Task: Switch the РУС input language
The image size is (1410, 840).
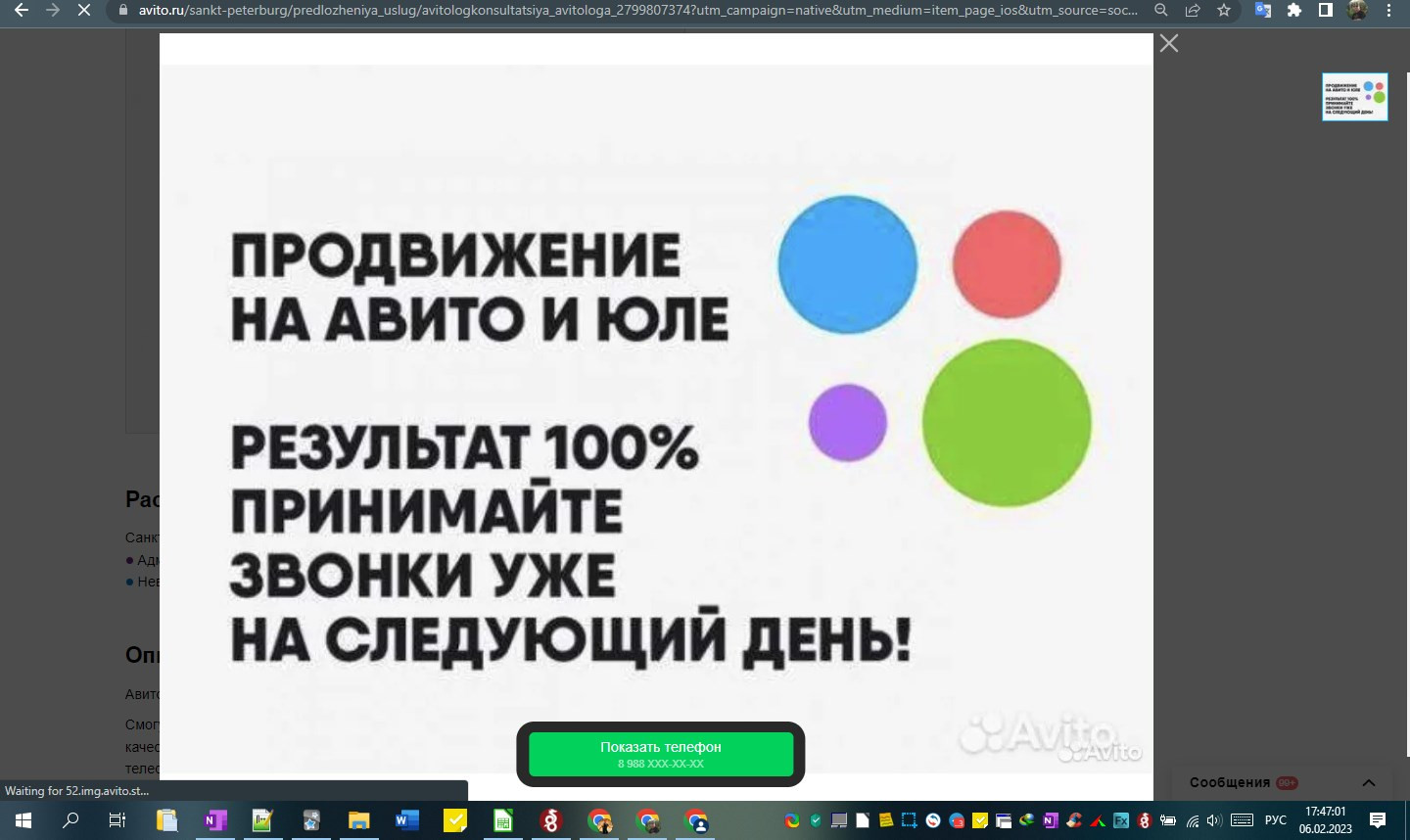Action: pos(1276,820)
